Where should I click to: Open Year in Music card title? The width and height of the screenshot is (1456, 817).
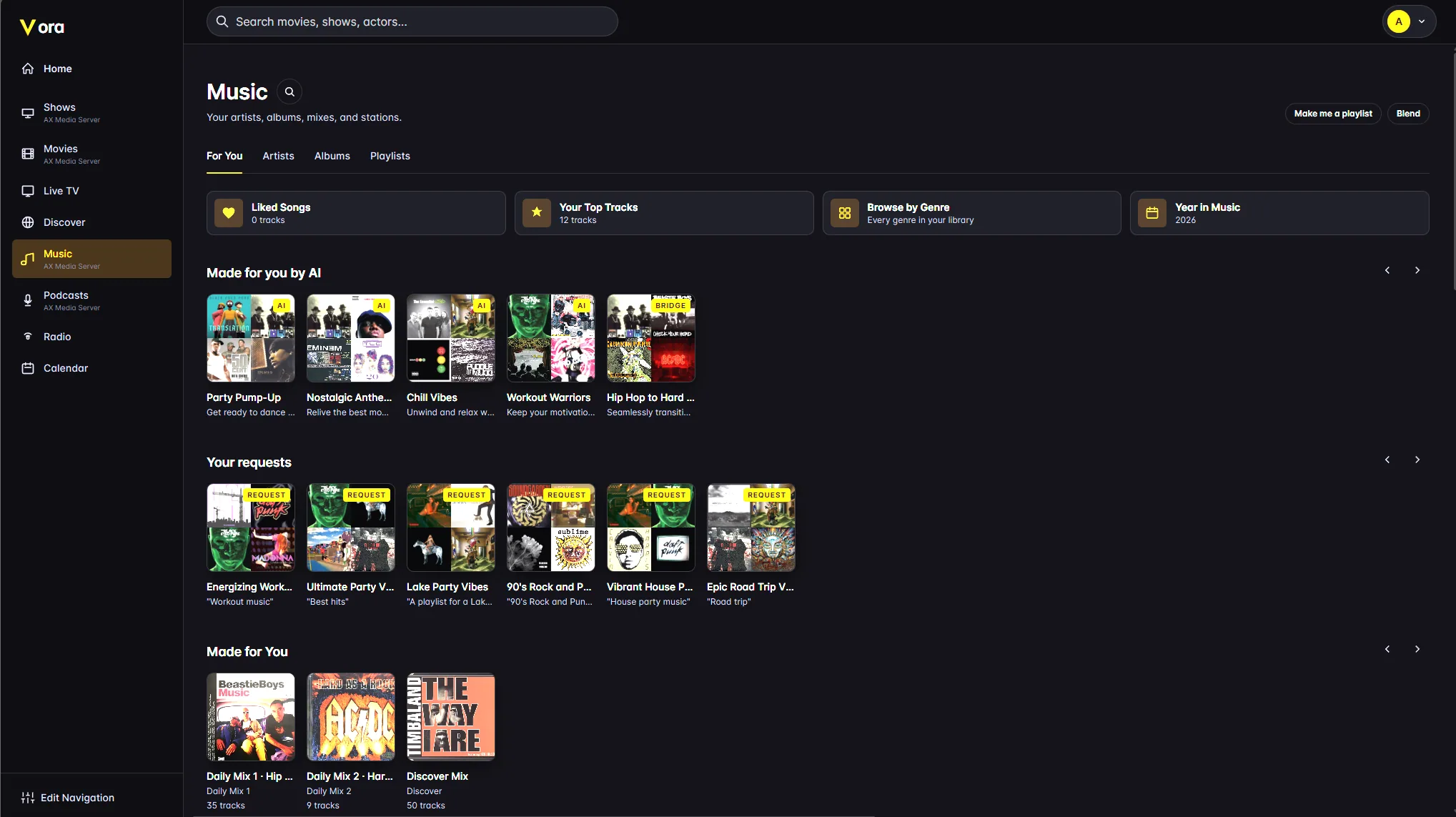point(1207,207)
